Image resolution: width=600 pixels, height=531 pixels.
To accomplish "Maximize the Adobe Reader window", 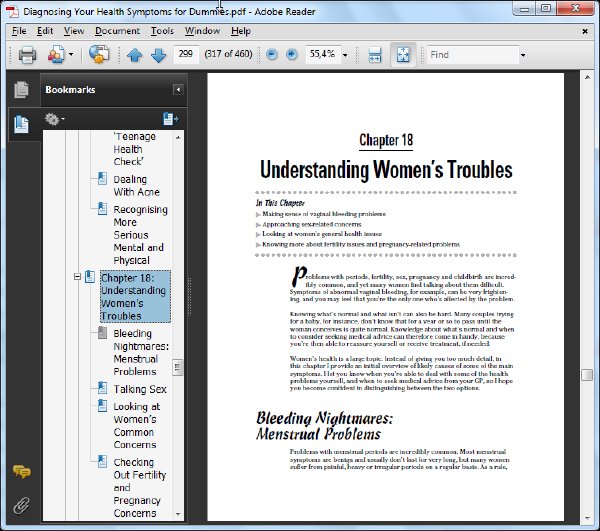I will click(546, 8).
